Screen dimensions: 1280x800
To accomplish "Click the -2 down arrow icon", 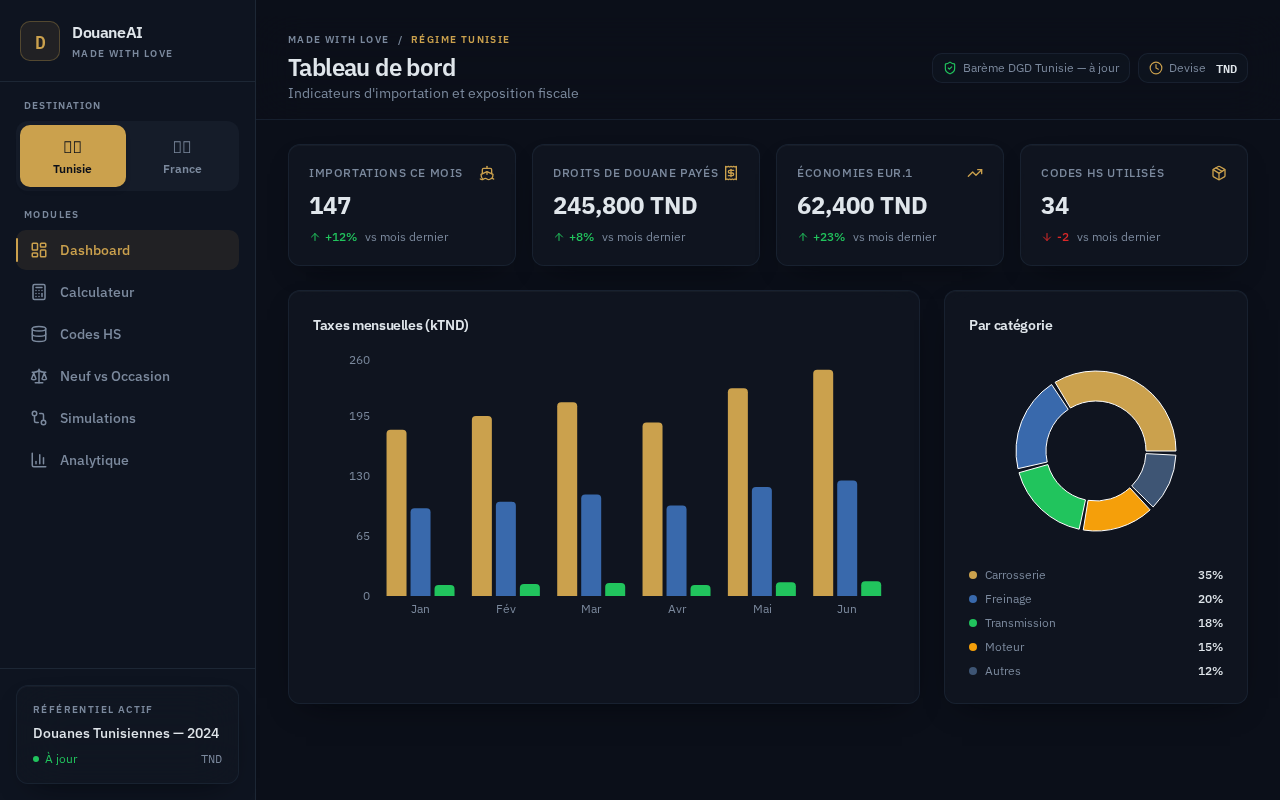I will tap(1047, 237).
